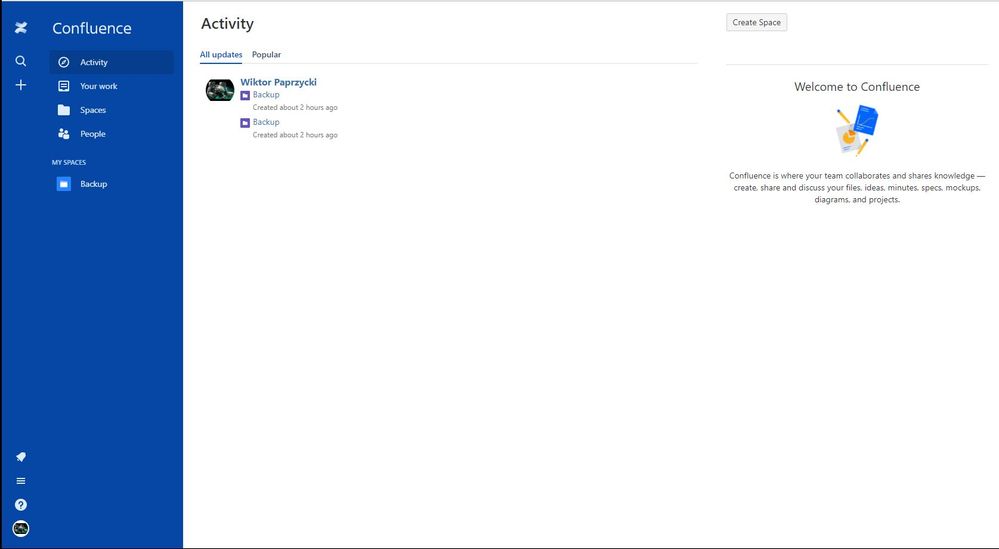Click the Spaces folder icon

tap(64, 110)
